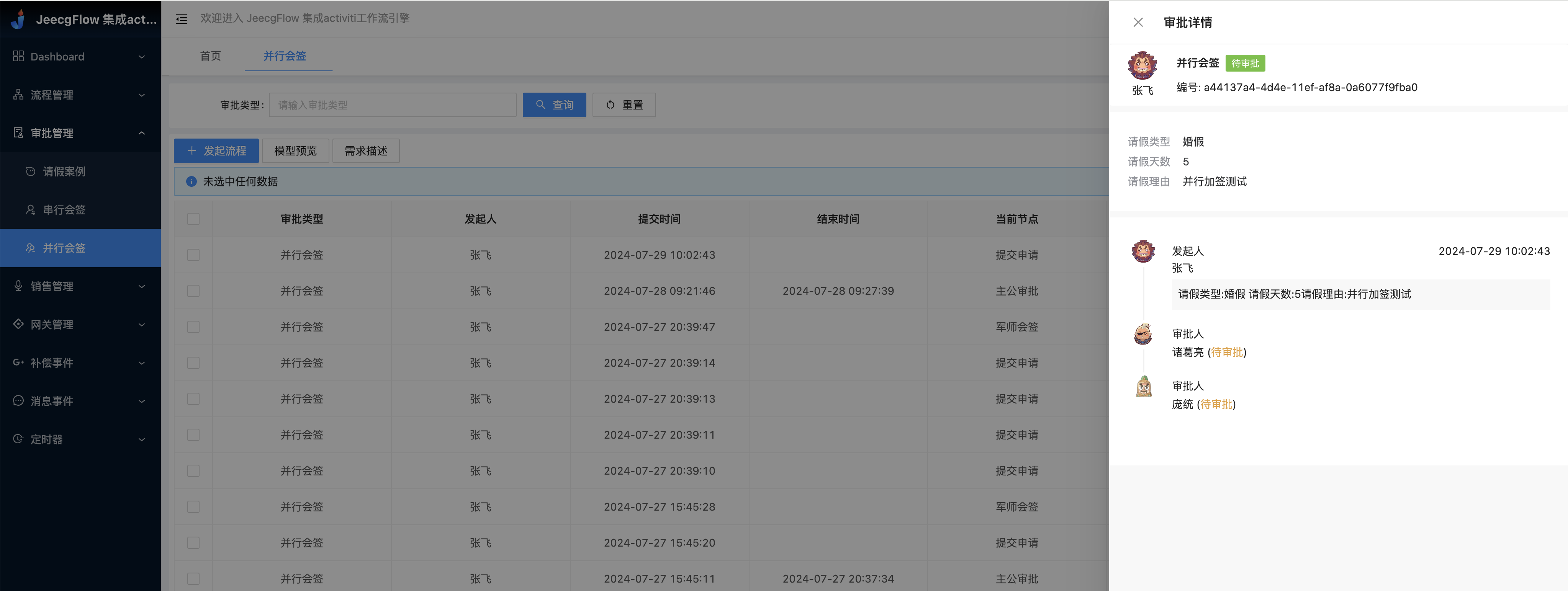
Task: Close the 审批详情 drawer with X
Action: (1138, 23)
